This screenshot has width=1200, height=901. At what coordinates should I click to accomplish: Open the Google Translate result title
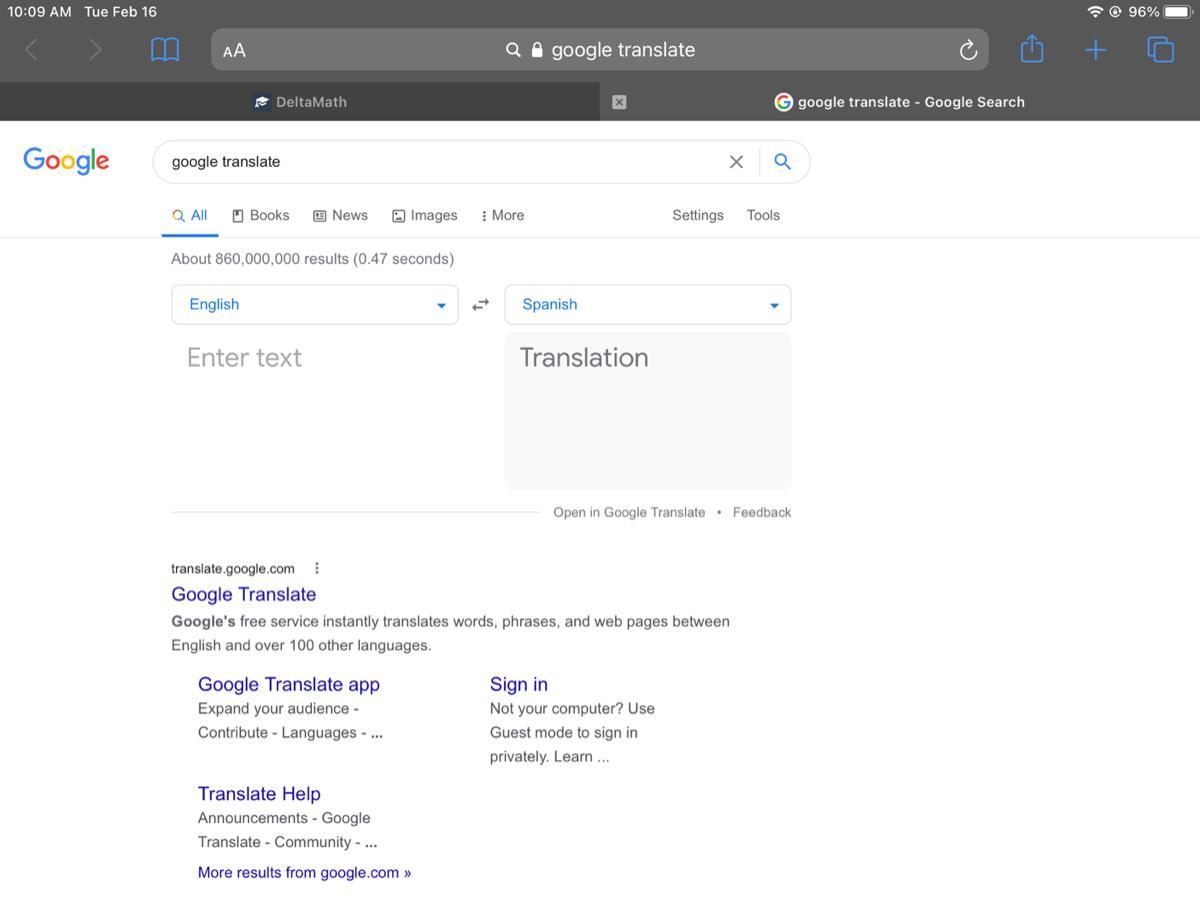tap(244, 594)
